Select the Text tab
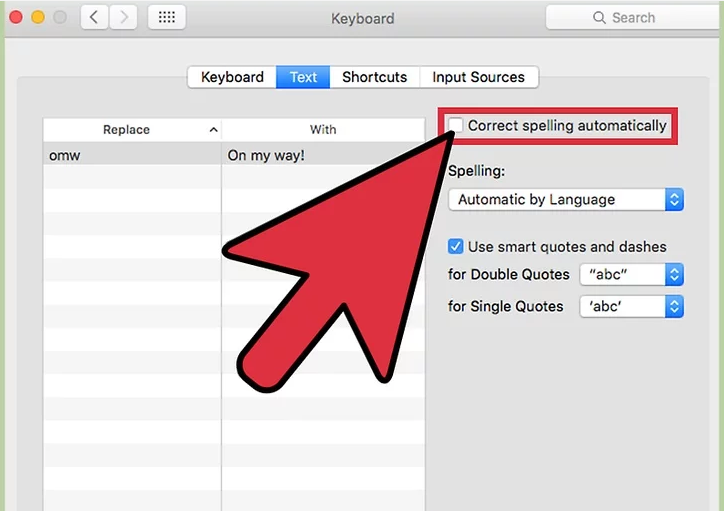Image resolution: width=724 pixels, height=511 pixels. click(303, 77)
